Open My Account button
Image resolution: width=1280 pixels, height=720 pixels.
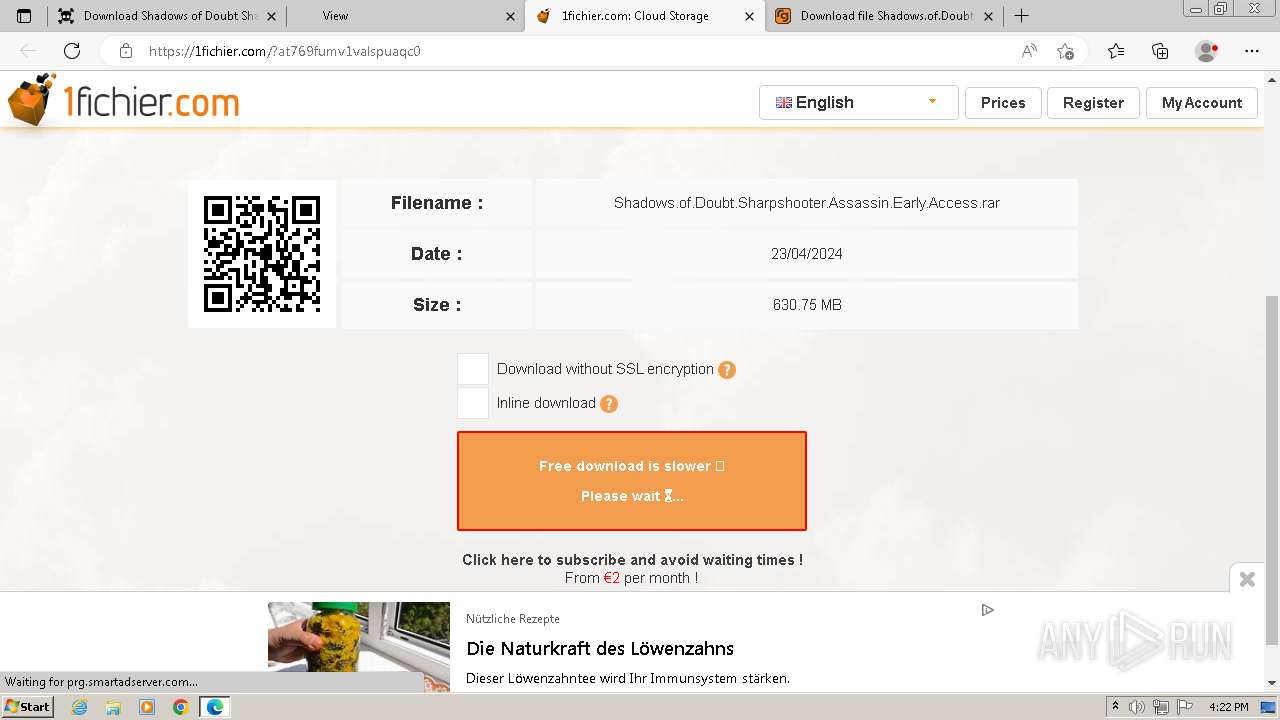pos(1201,102)
